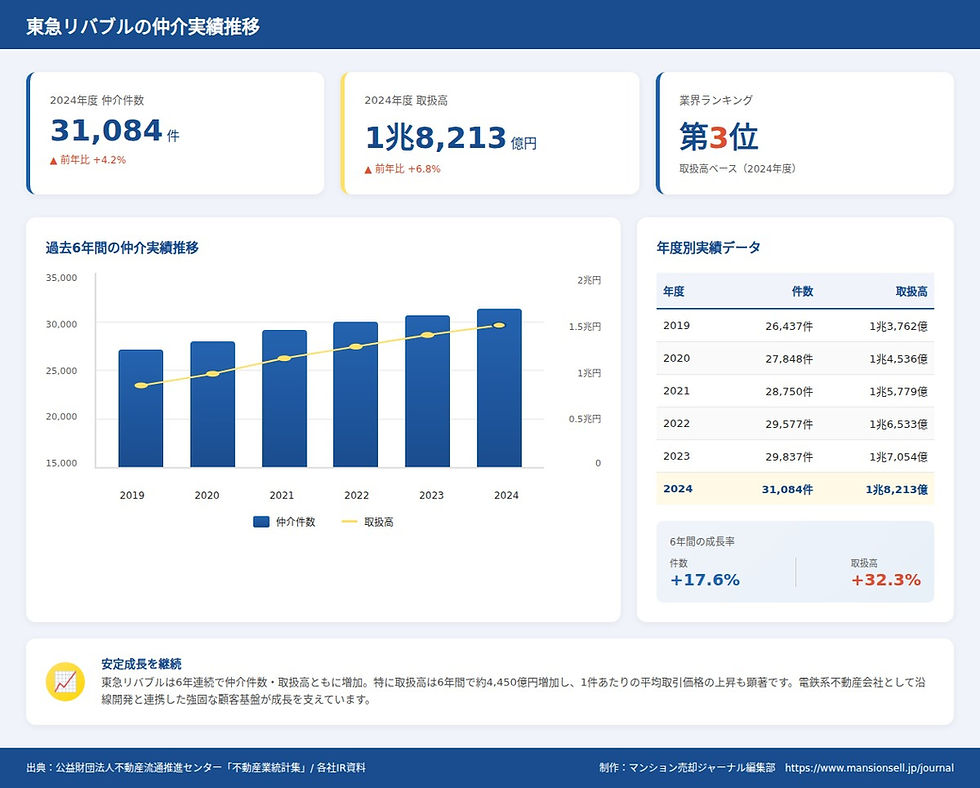
Task: Open the mansionsell.jp journal URL in footer
Action: tap(869, 767)
